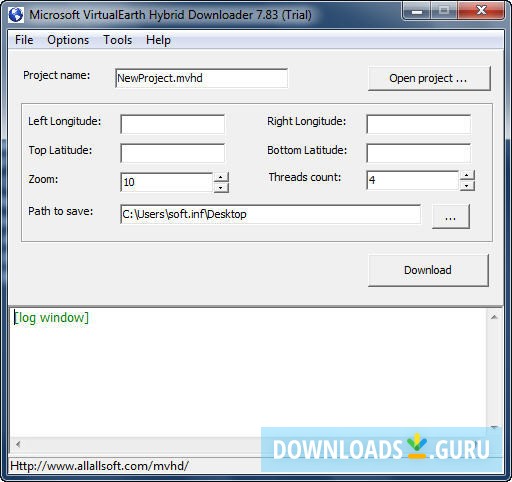Click the Threads count value field
The height and width of the screenshot is (482, 512).
pos(412,180)
